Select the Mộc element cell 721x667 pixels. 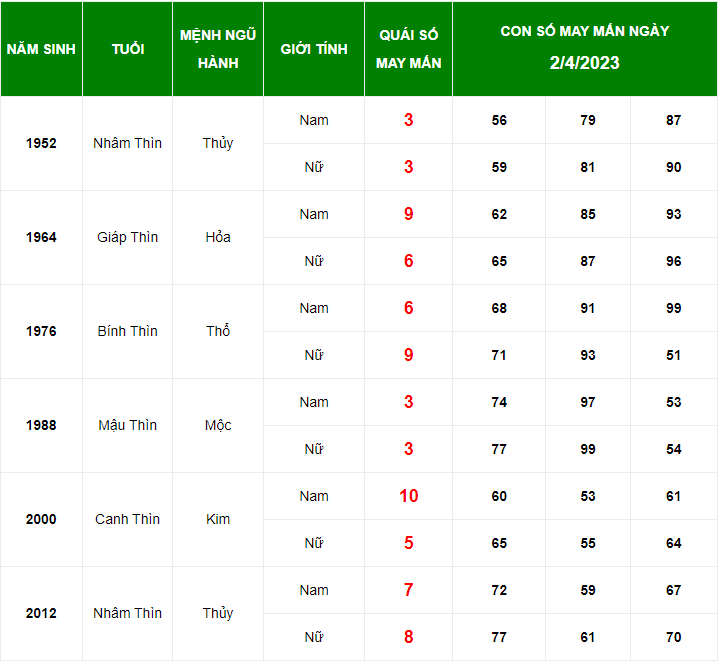point(218,426)
